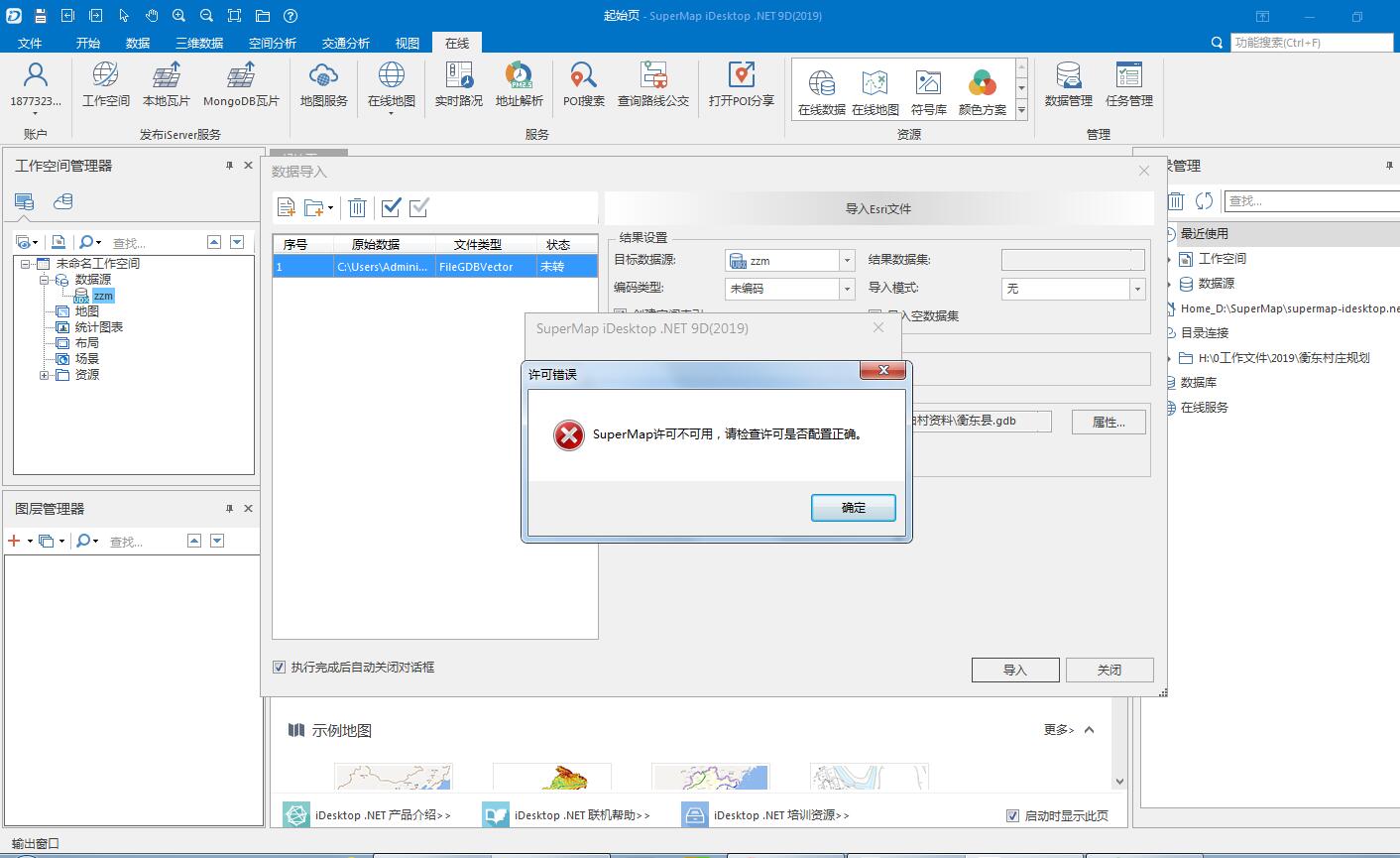Collapse the 示例地图 section chevron
Viewport: 1400px width, 858px height.
1089,730
